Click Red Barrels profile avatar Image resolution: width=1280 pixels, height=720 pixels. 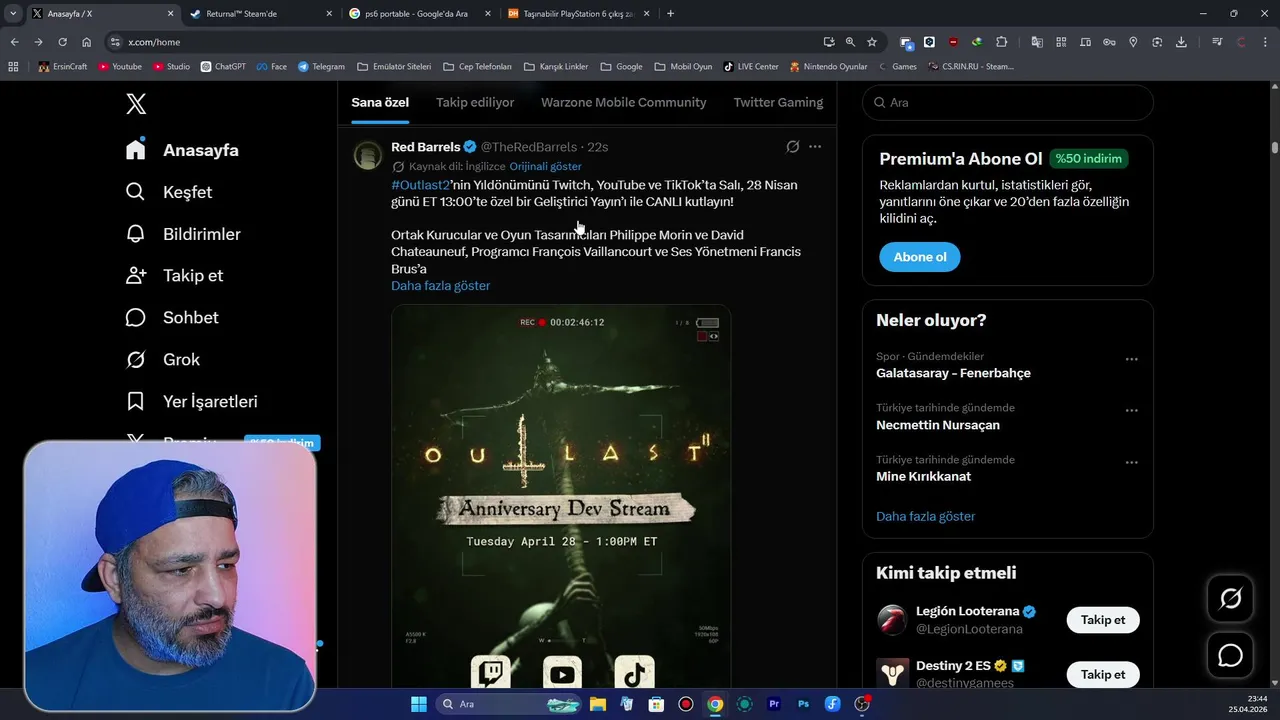[x=368, y=155]
